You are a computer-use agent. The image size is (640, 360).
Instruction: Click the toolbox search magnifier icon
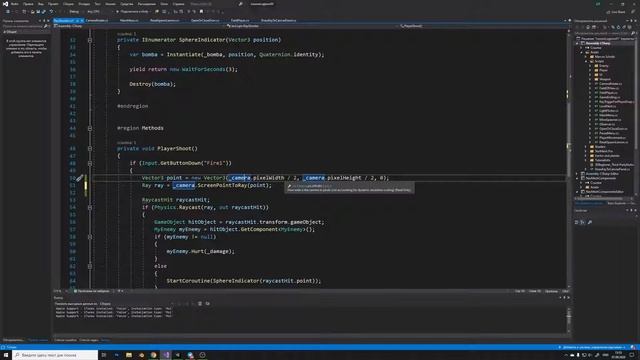coord(46,26)
